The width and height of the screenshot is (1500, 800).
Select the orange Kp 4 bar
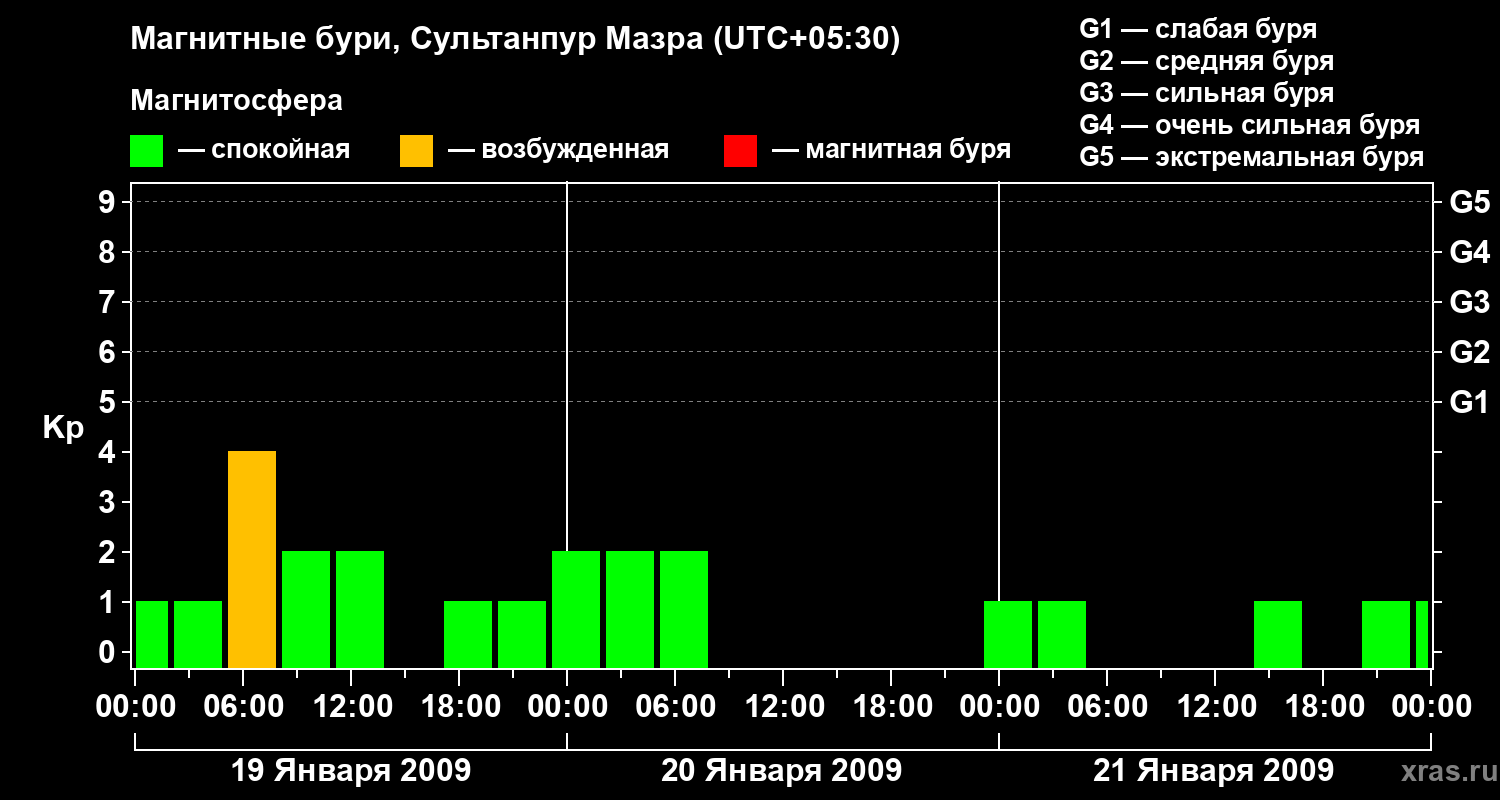click(x=252, y=560)
